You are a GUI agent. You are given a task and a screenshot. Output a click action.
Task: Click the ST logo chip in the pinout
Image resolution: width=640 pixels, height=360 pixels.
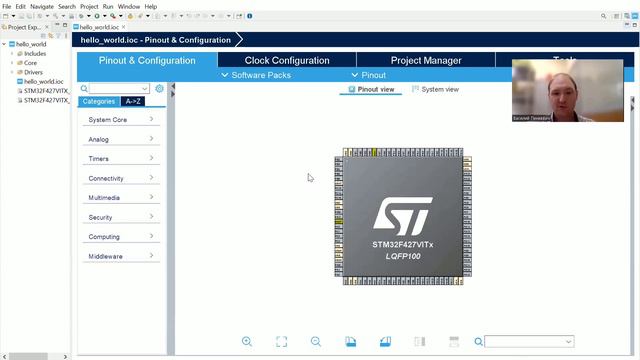pyautogui.click(x=403, y=216)
